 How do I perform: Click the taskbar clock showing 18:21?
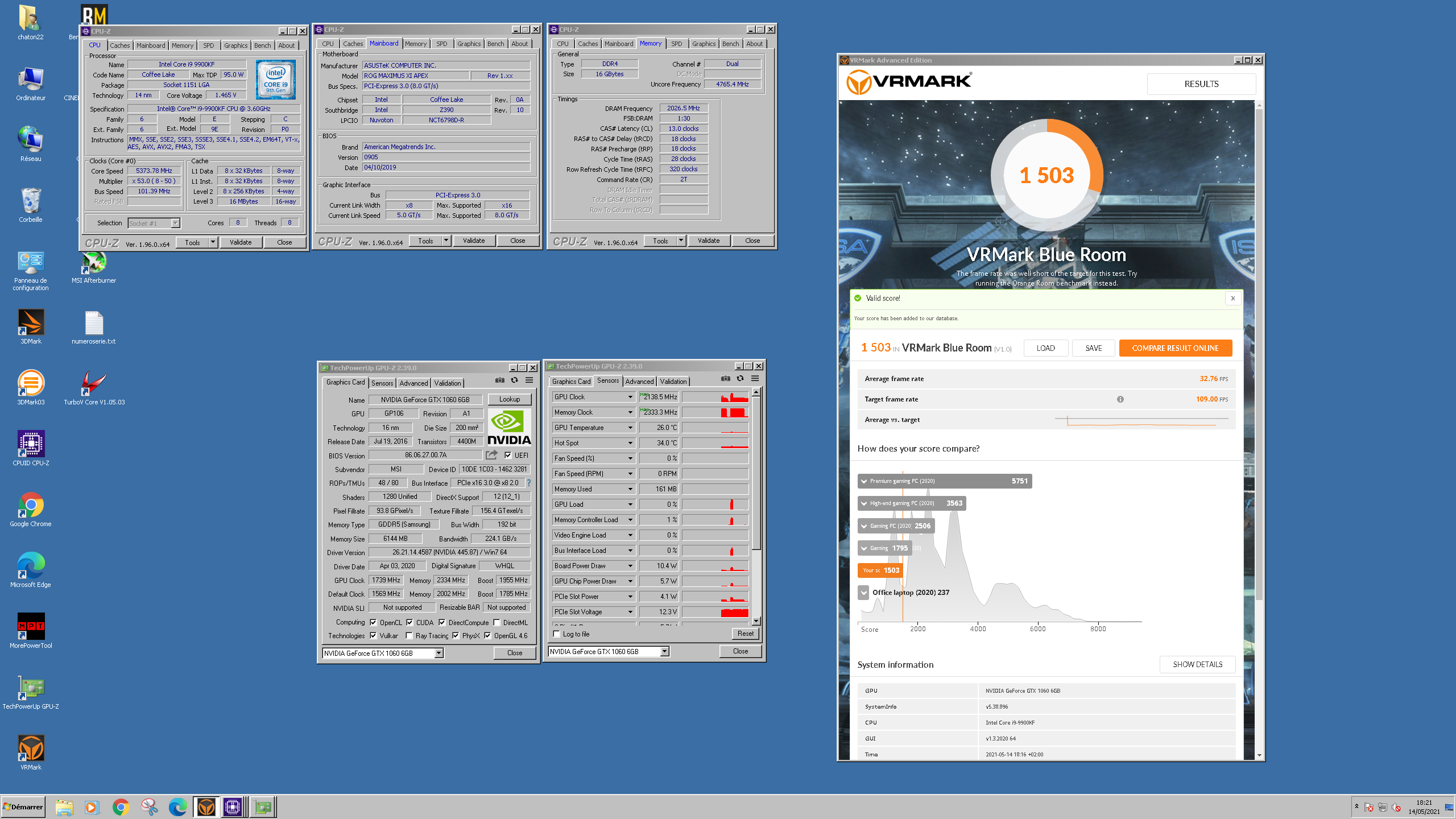coord(1424,807)
